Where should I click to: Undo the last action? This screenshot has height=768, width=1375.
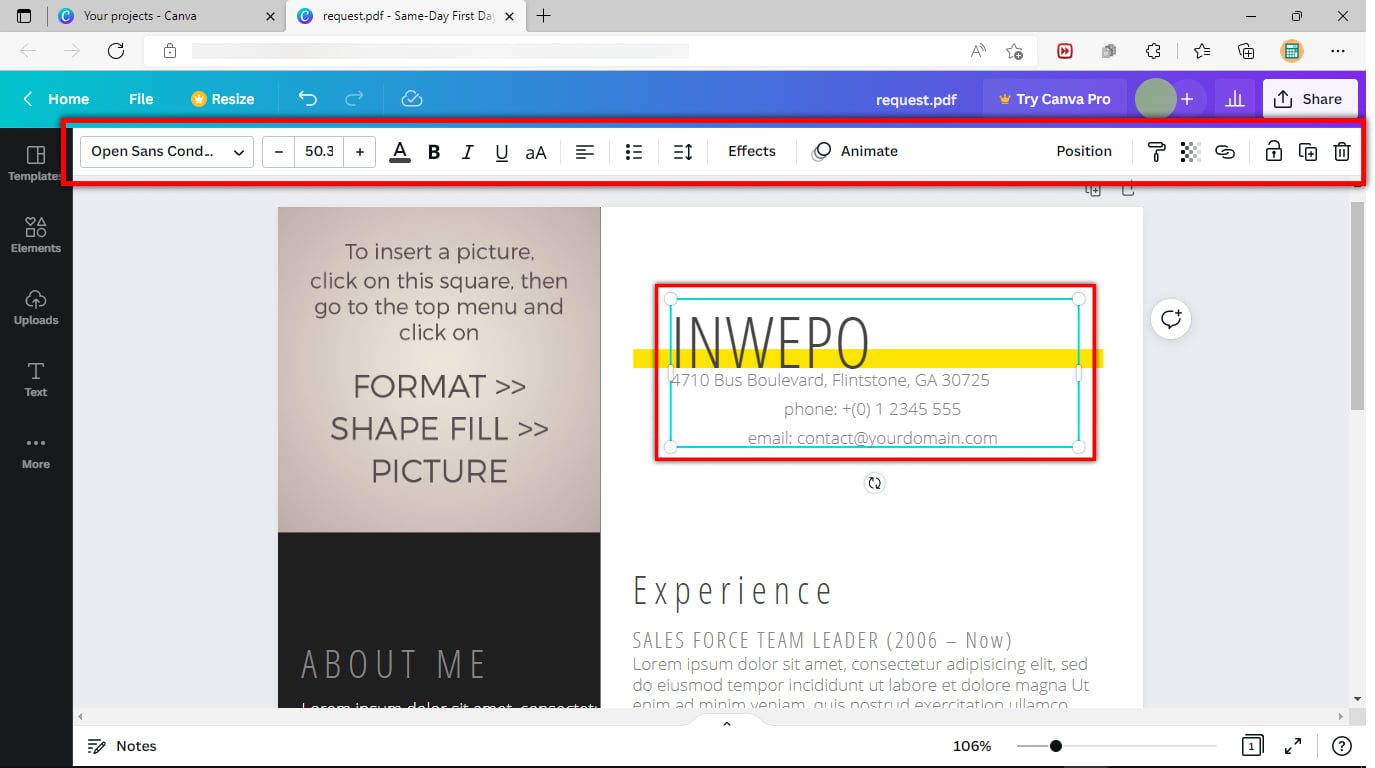(x=308, y=98)
